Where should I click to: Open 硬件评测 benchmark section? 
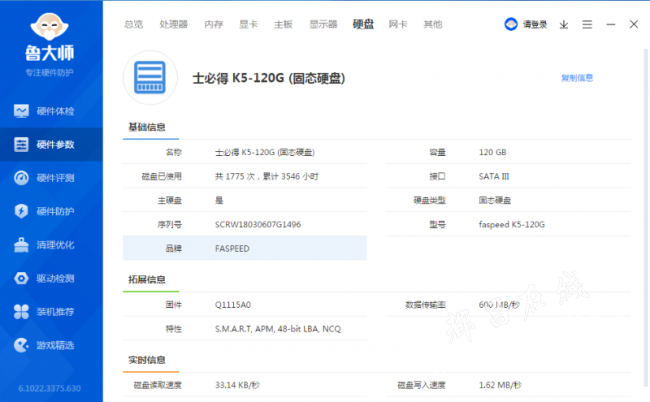tap(51, 178)
